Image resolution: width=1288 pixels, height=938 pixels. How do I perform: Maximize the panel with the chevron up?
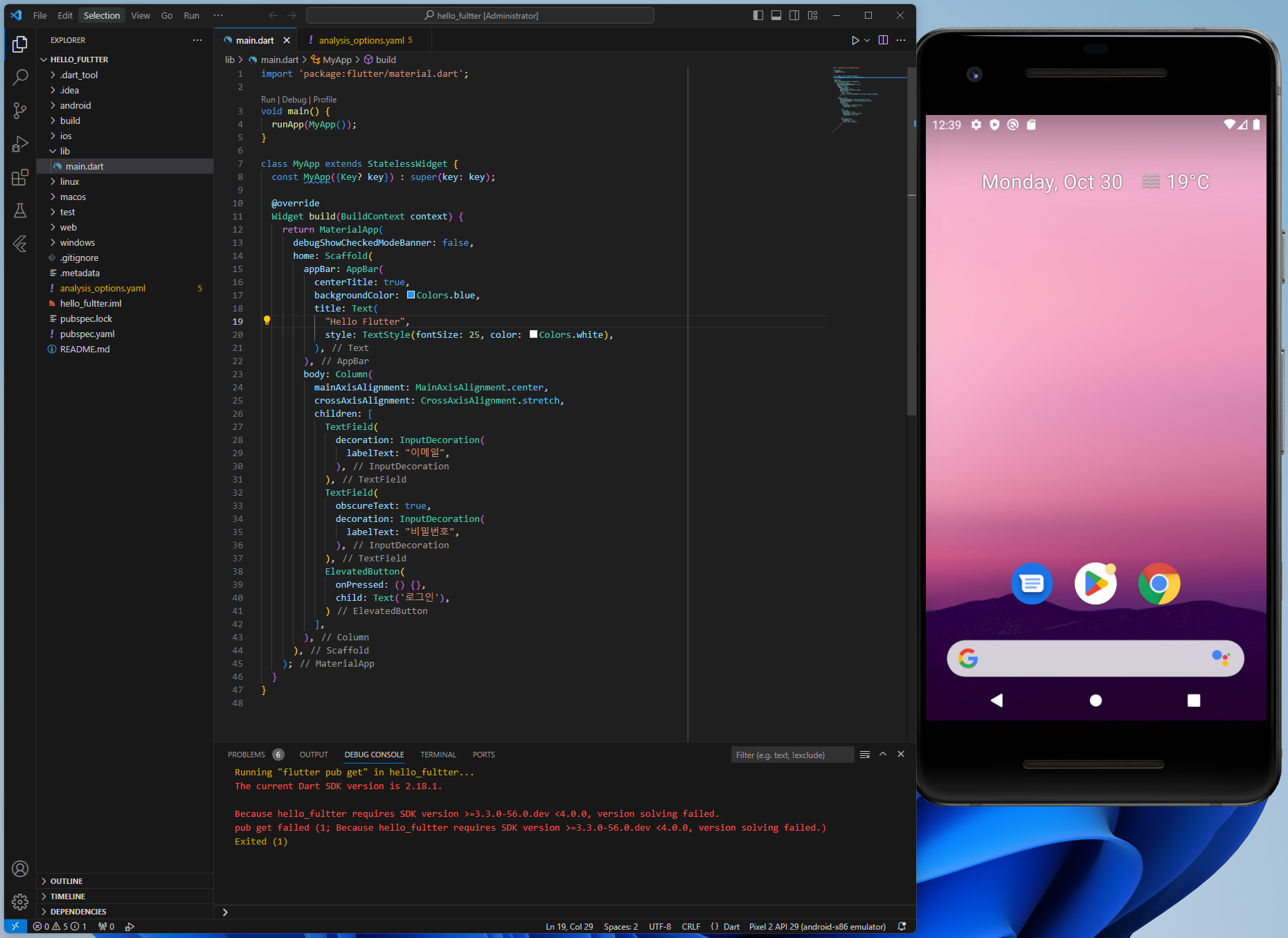883,754
